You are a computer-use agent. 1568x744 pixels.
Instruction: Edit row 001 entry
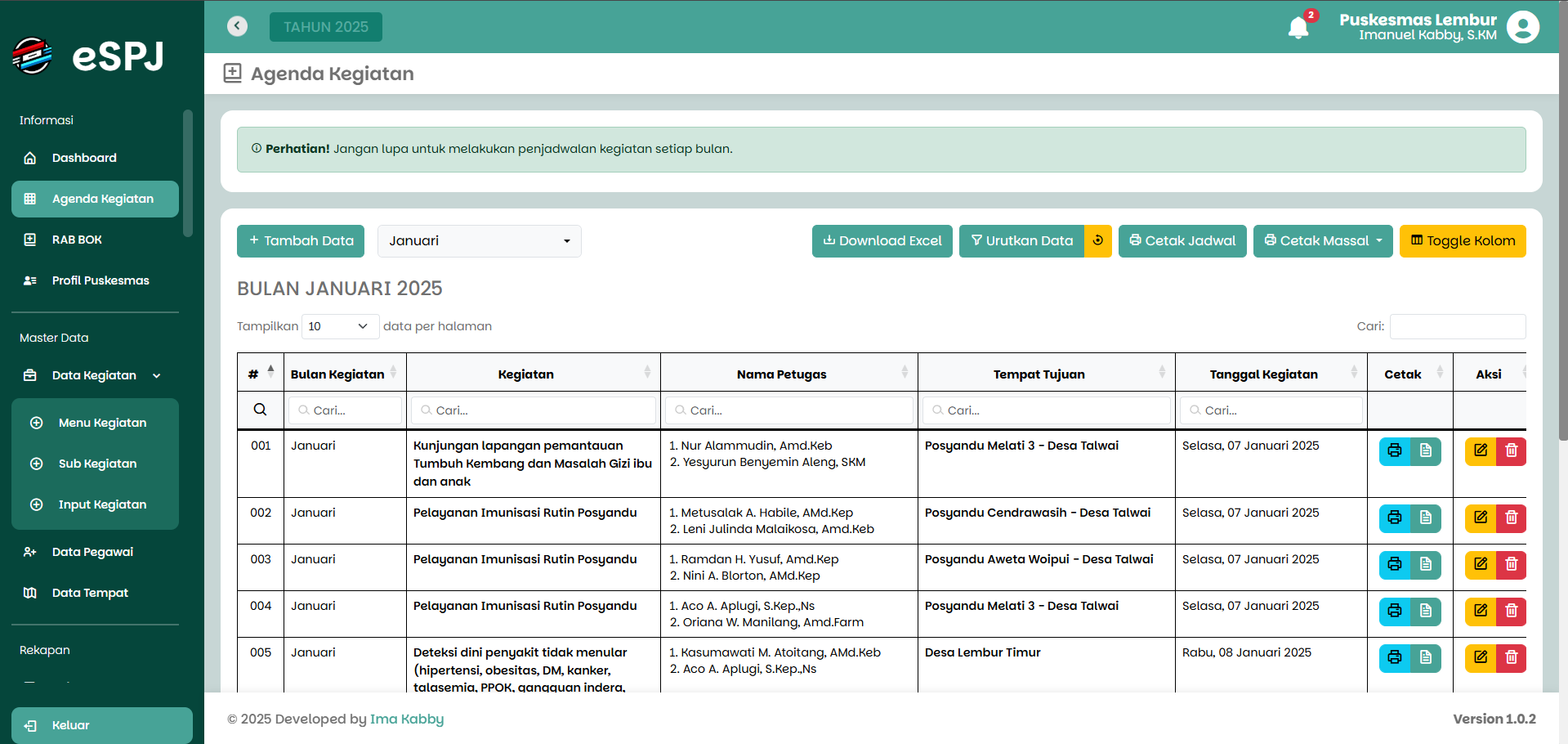pyautogui.click(x=1481, y=450)
